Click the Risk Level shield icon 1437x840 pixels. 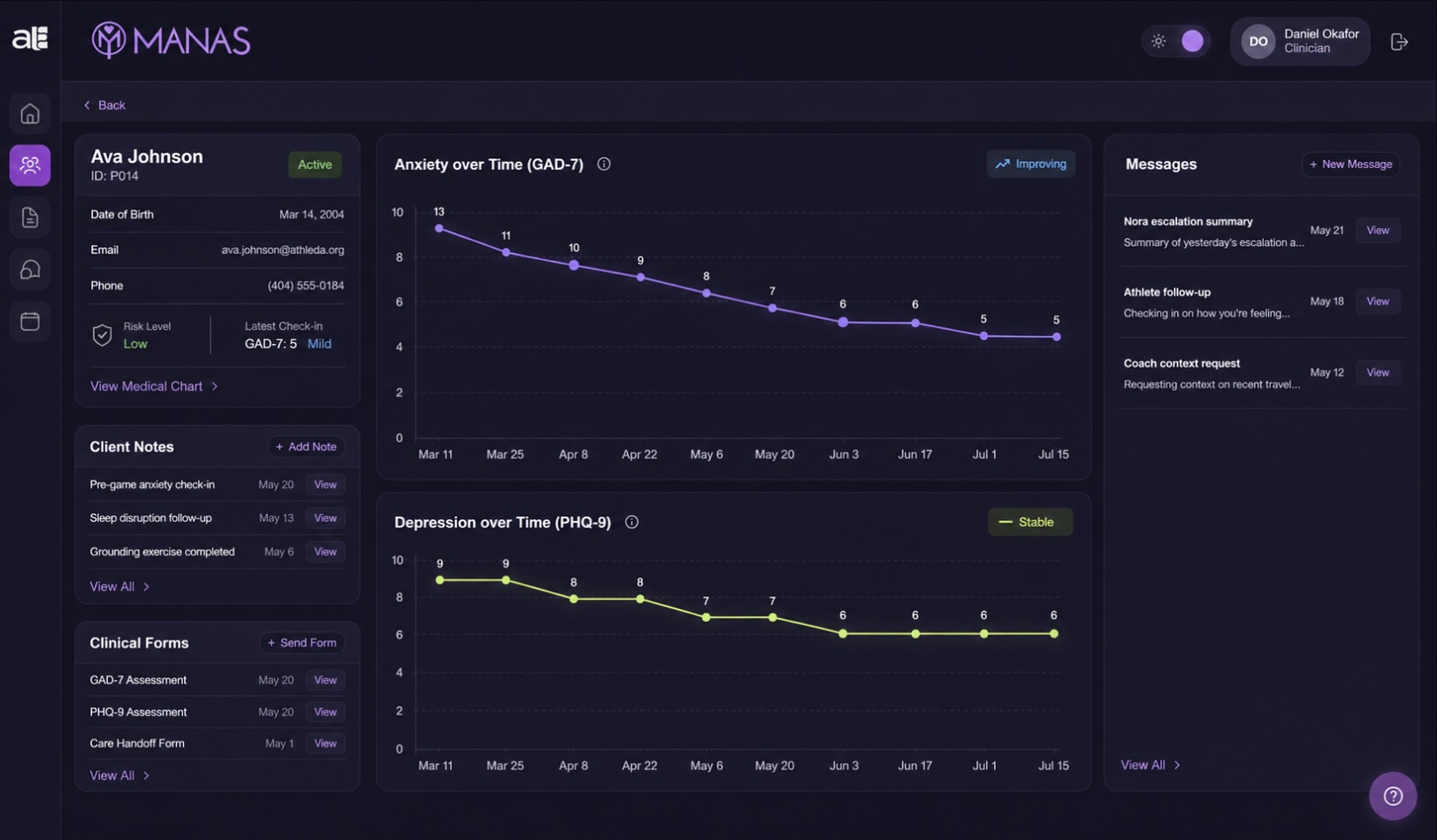(103, 335)
